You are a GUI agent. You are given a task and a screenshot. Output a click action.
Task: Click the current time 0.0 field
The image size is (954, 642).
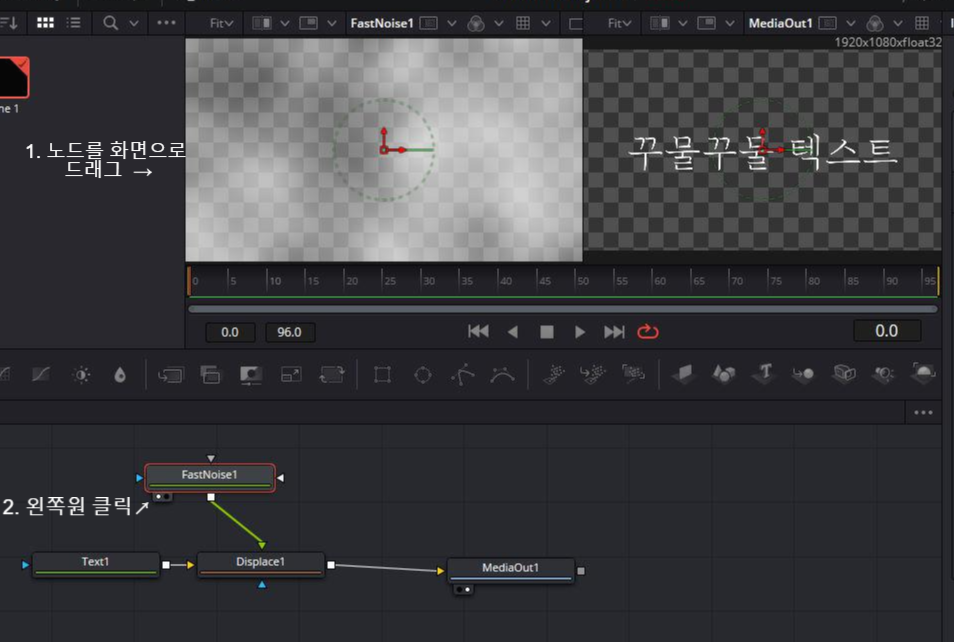[x=886, y=330]
